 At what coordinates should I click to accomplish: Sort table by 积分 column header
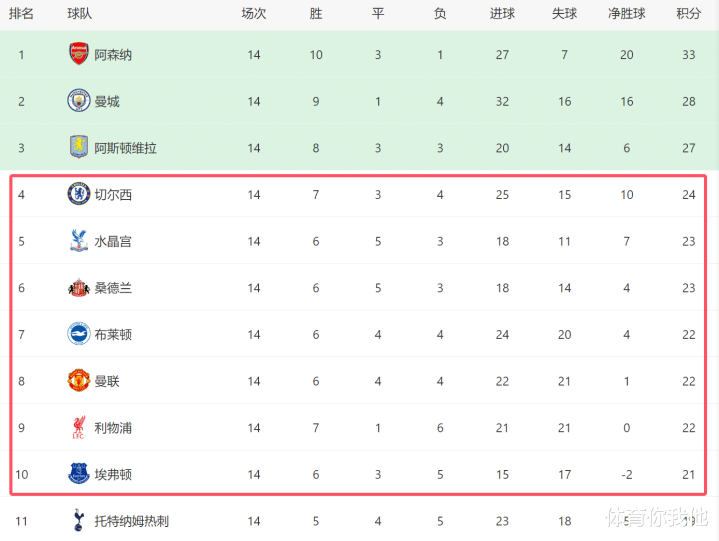click(x=688, y=14)
